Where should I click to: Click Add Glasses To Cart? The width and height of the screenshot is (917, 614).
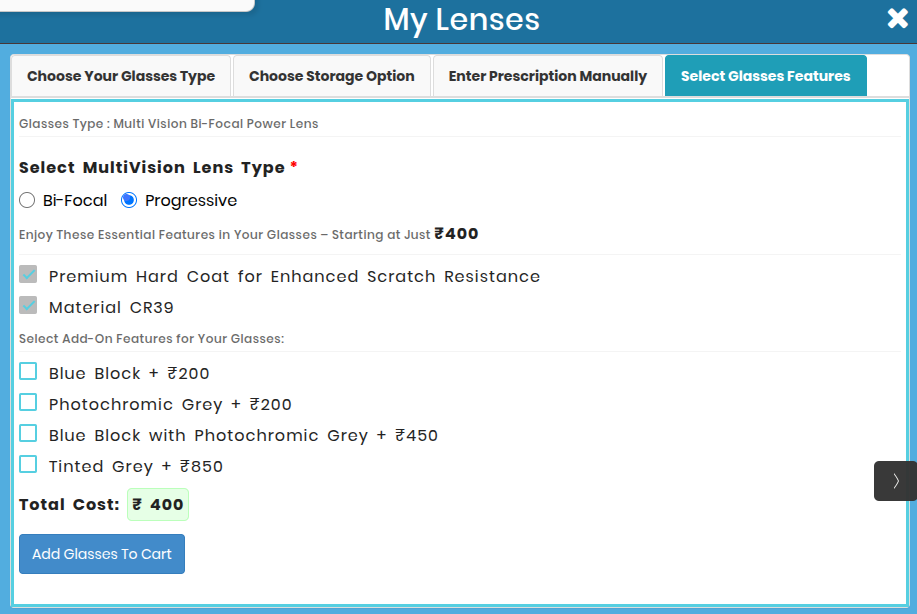tap(101, 553)
